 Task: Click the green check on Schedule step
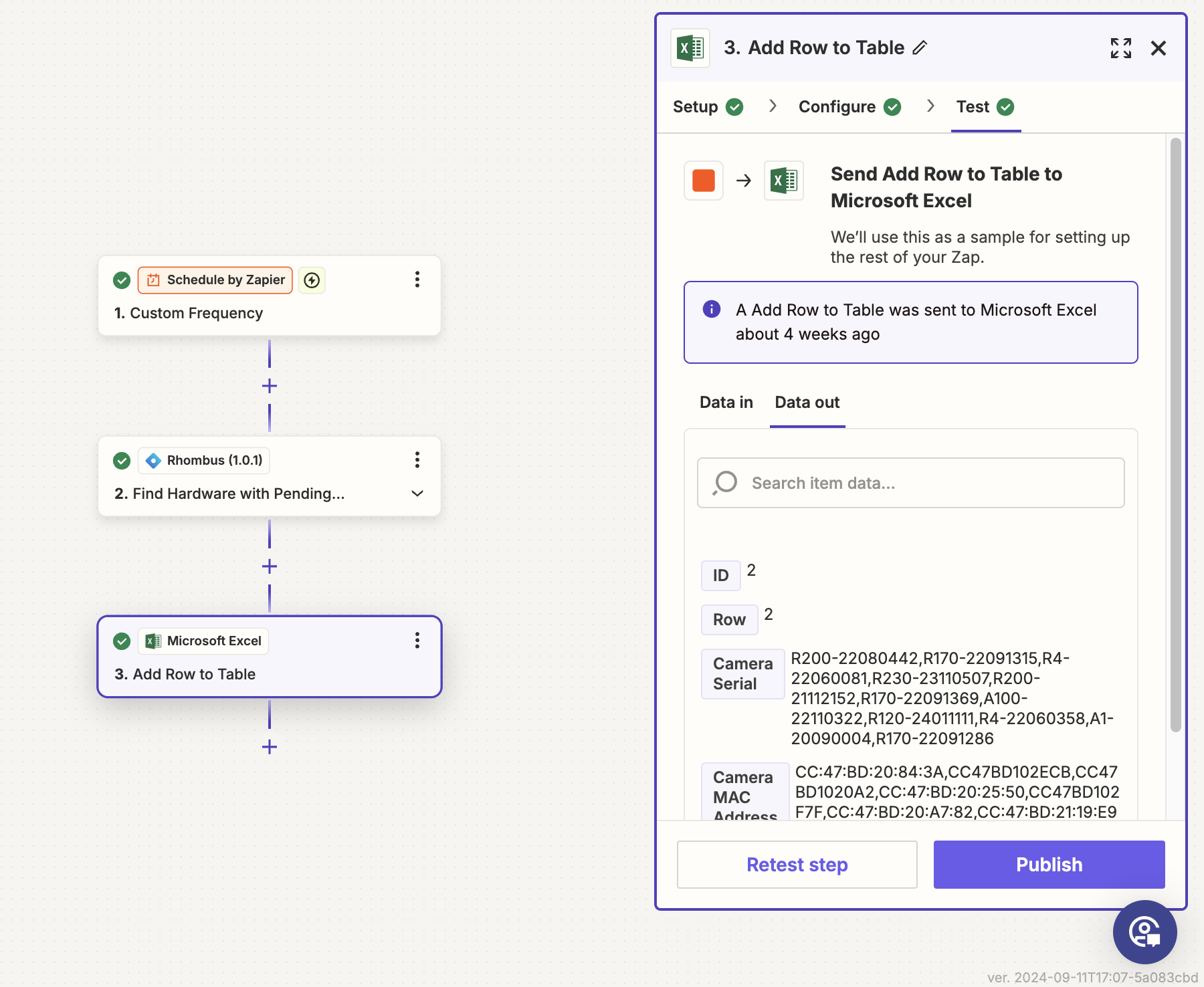click(x=122, y=280)
